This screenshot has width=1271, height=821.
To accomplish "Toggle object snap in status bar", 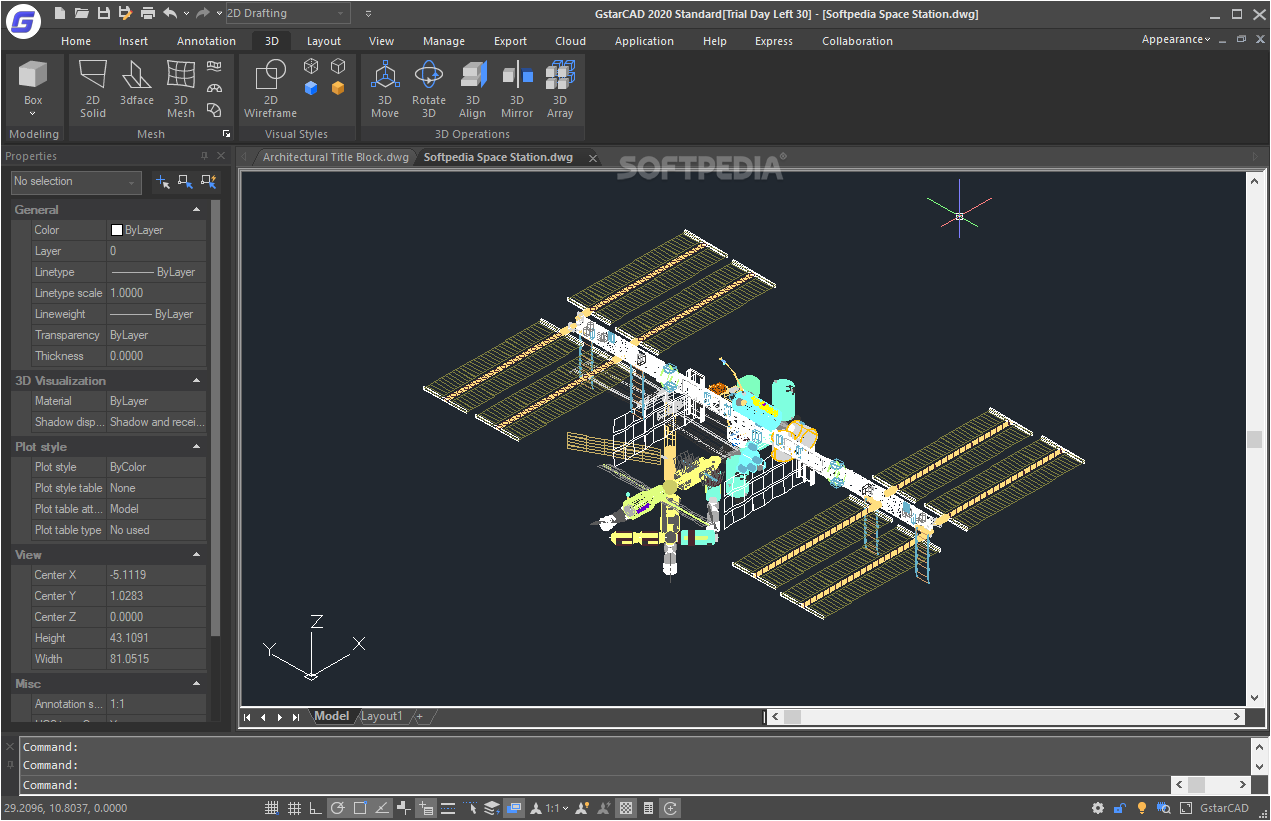I will pos(360,808).
